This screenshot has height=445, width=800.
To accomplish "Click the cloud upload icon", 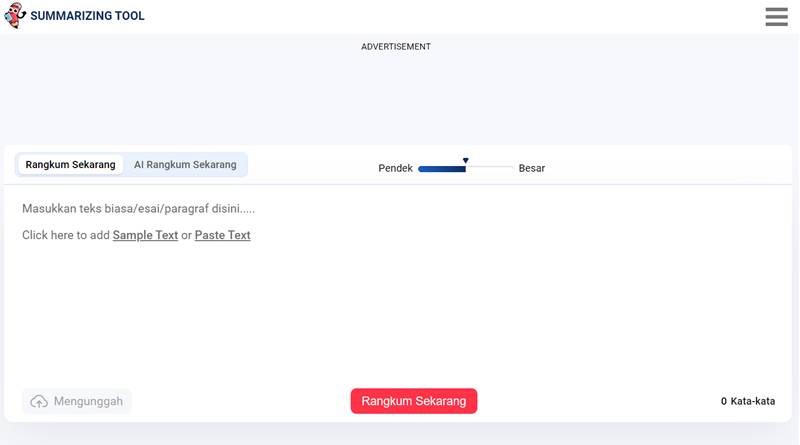I will pos(39,402).
